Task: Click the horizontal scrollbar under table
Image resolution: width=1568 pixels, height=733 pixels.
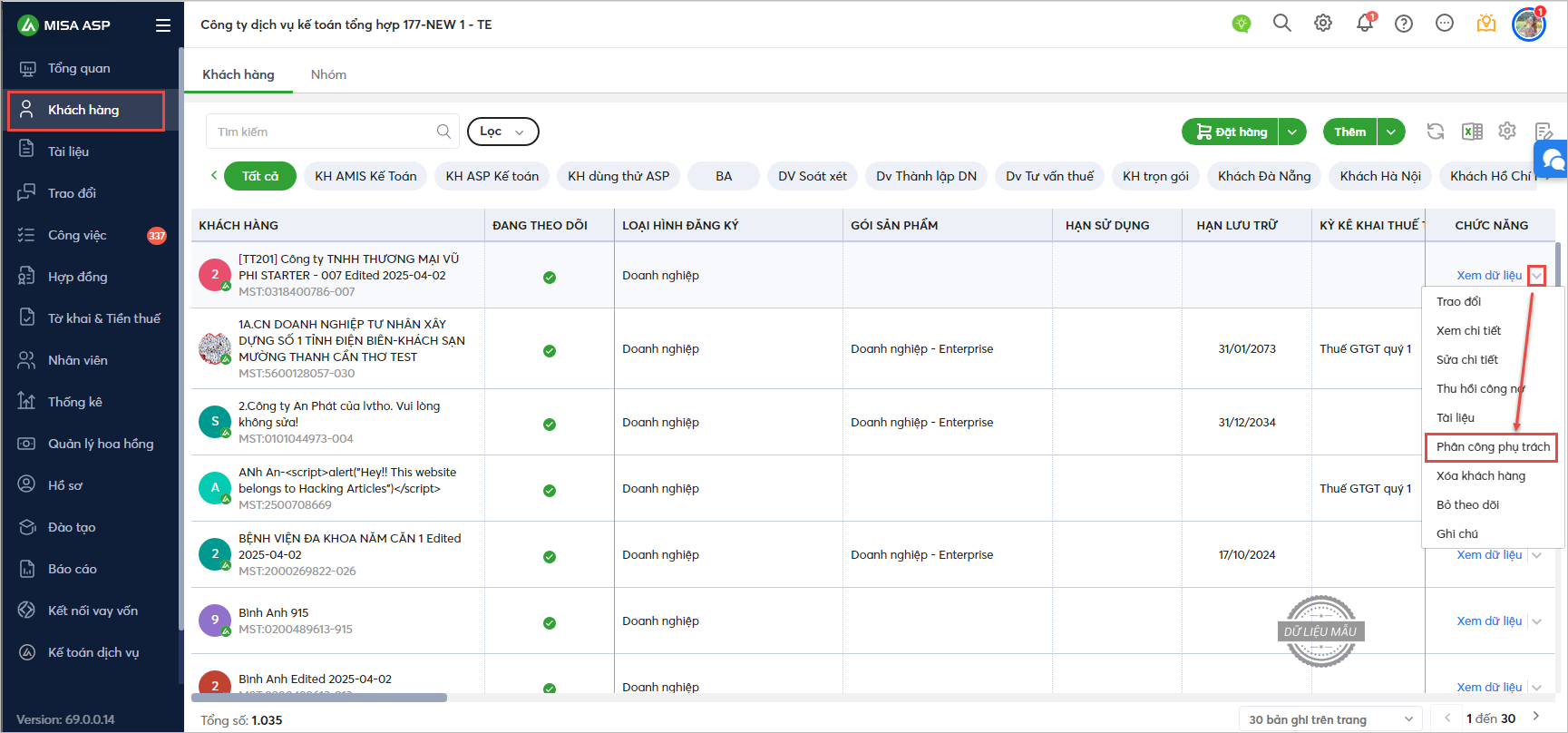Action: tap(319, 698)
